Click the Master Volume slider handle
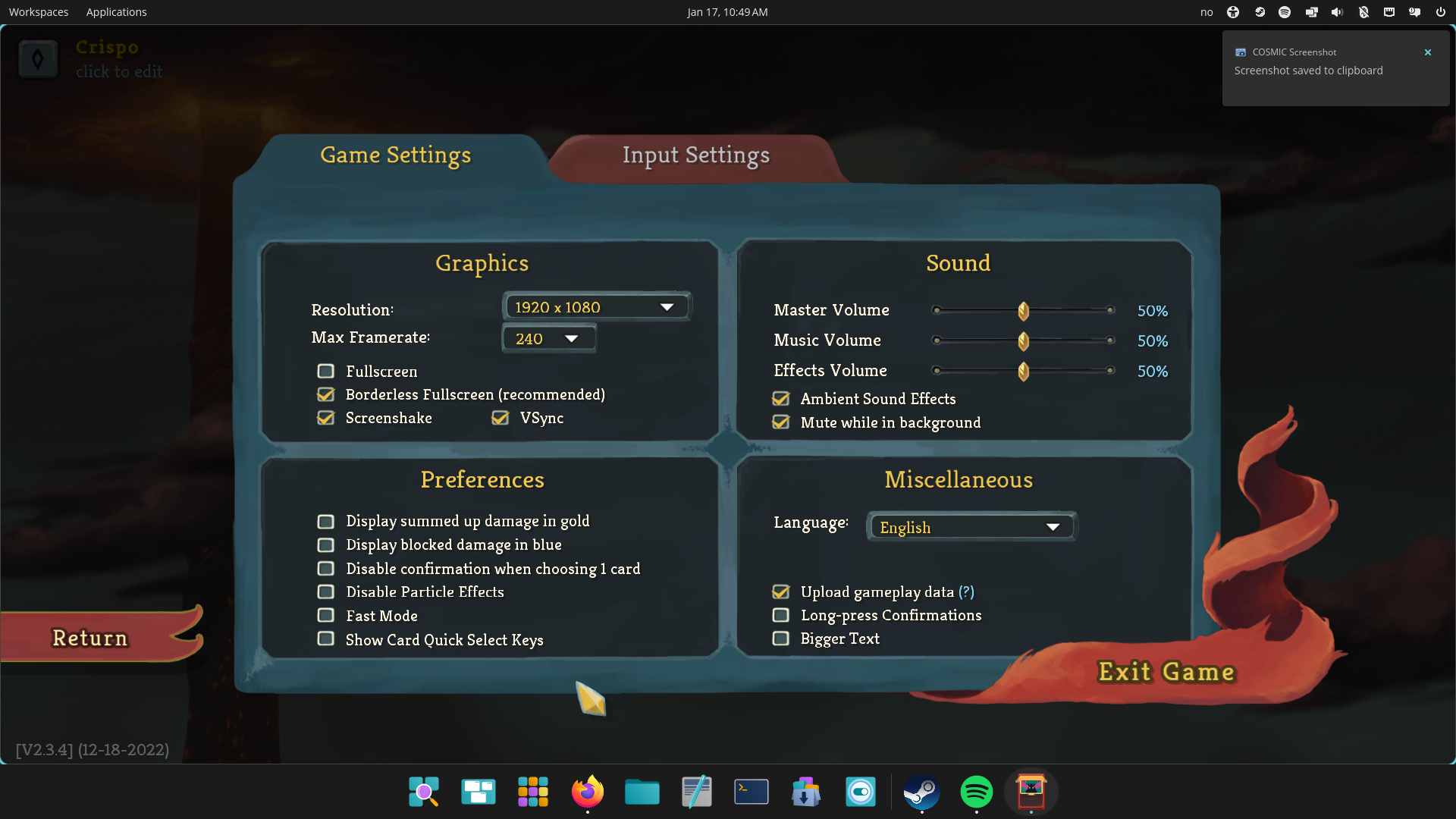The image size is (1456, 819). pyautogui.click(x=1023, y=311)
